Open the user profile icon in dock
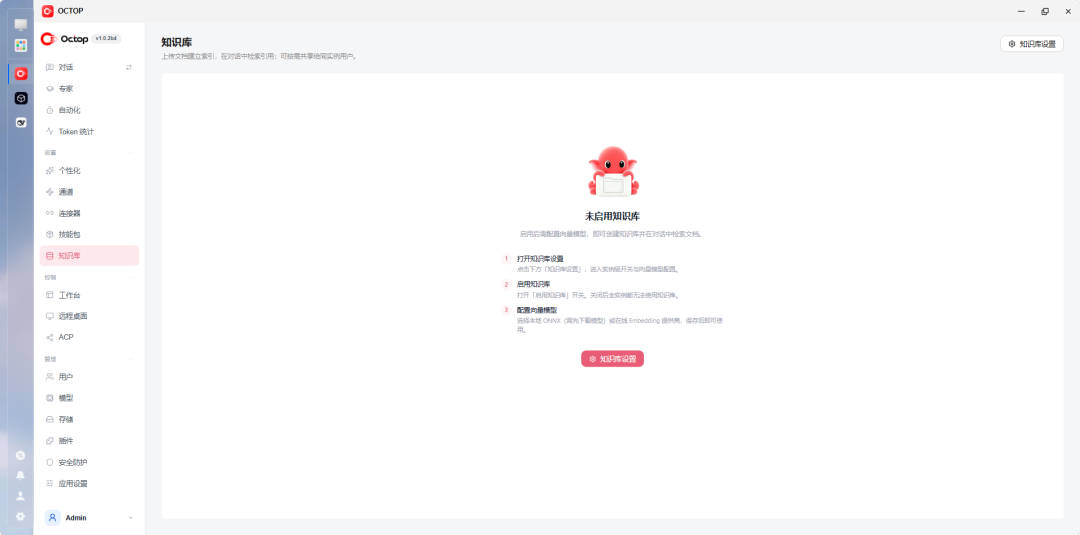 tap(21, 496)
